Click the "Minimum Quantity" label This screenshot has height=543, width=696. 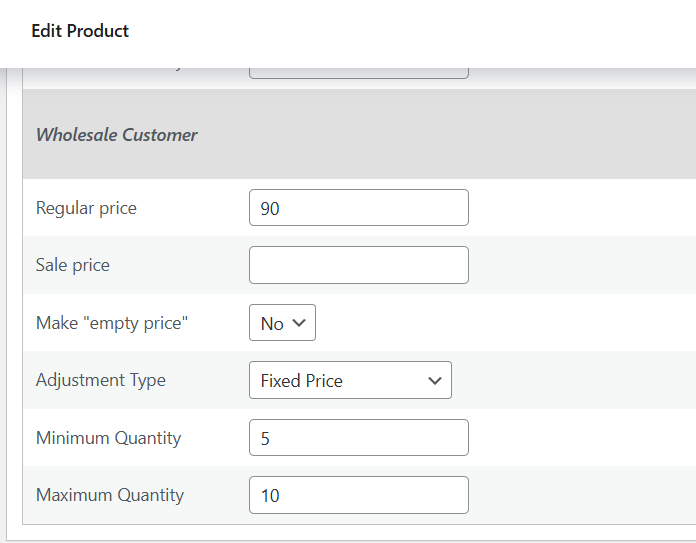pyautogui.click(x=108, y=438)
